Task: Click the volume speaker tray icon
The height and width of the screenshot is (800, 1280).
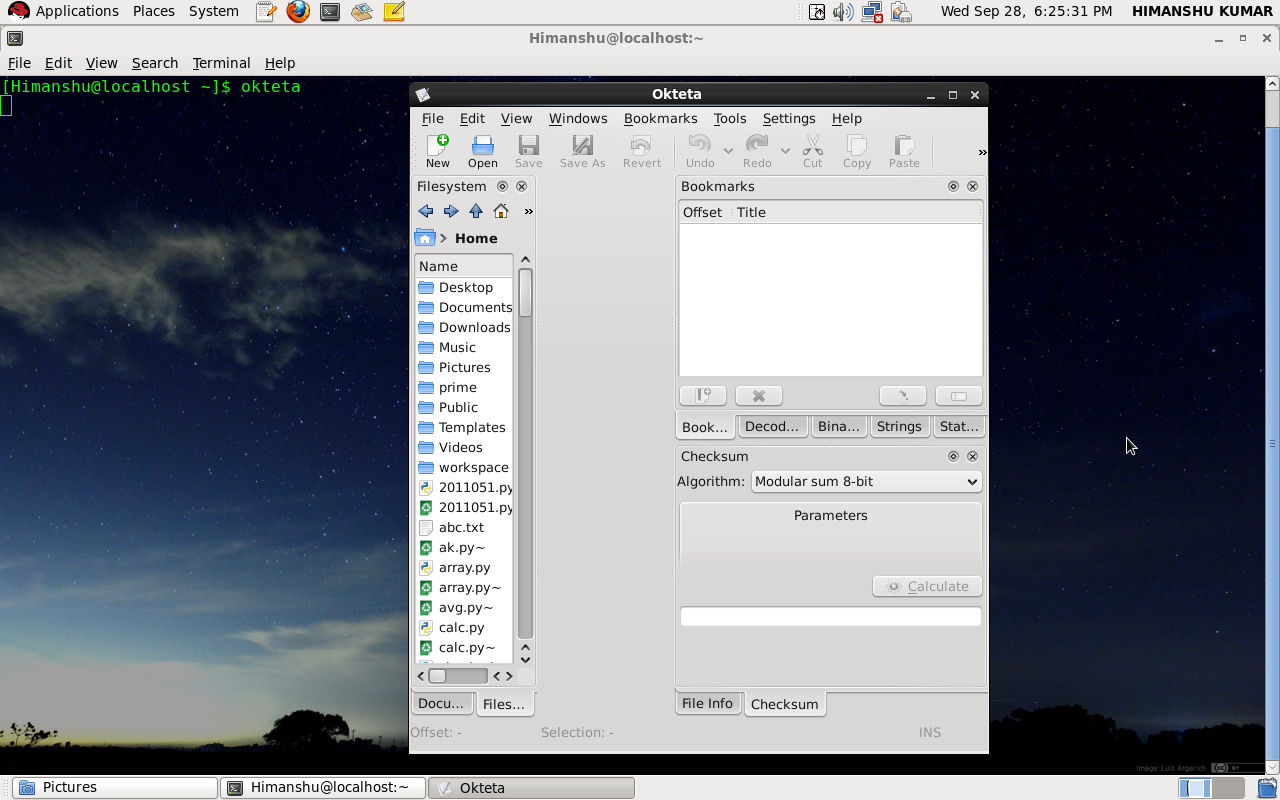Action: (844, 12)
